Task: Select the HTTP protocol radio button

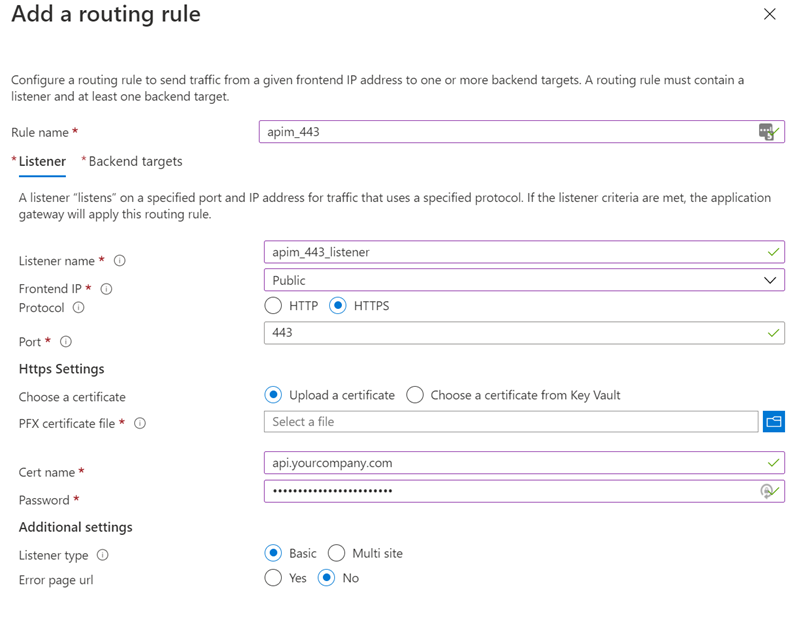Action: pyautogui.click(x=273, y=306)
